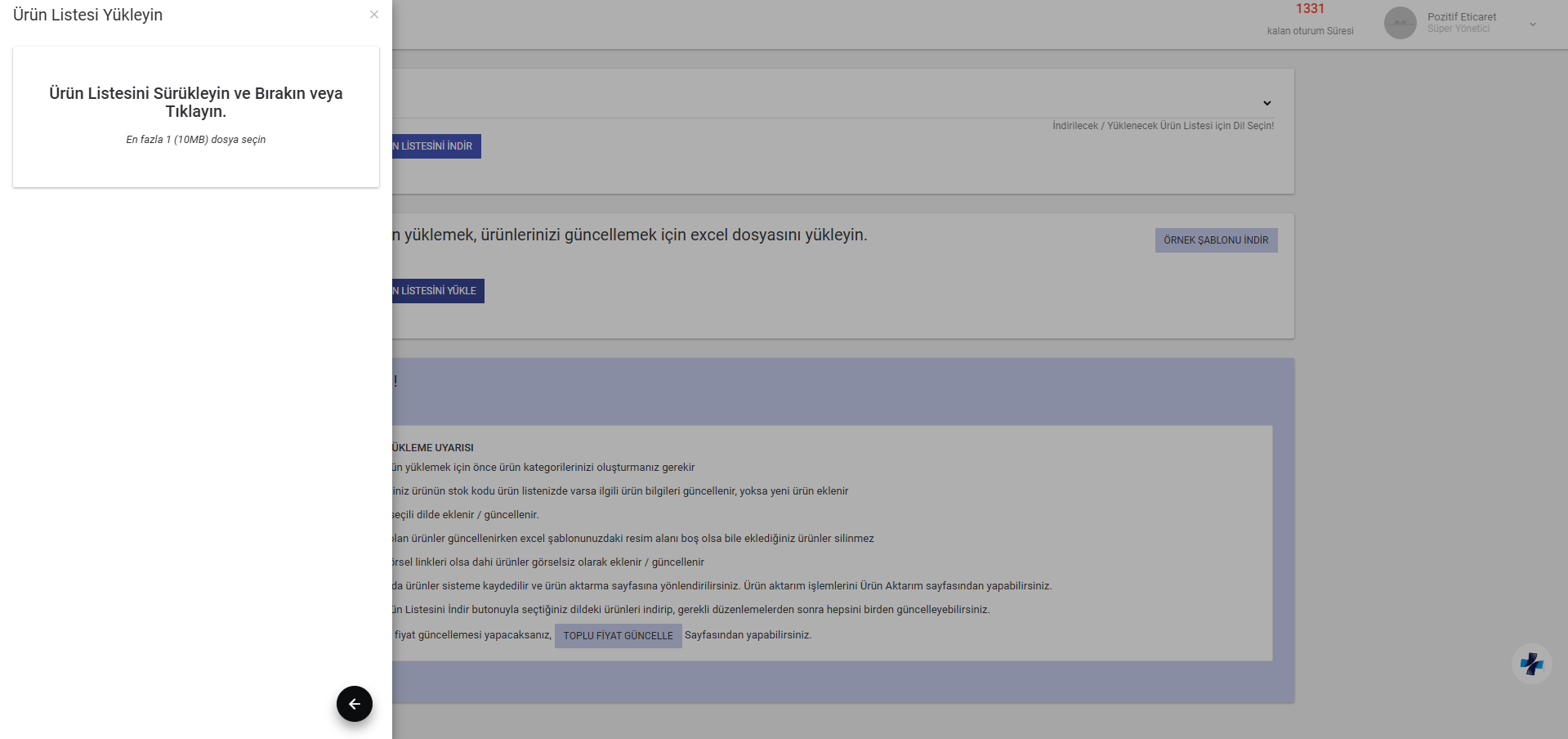Click the product list drop zone heading

tap(196, 102)
